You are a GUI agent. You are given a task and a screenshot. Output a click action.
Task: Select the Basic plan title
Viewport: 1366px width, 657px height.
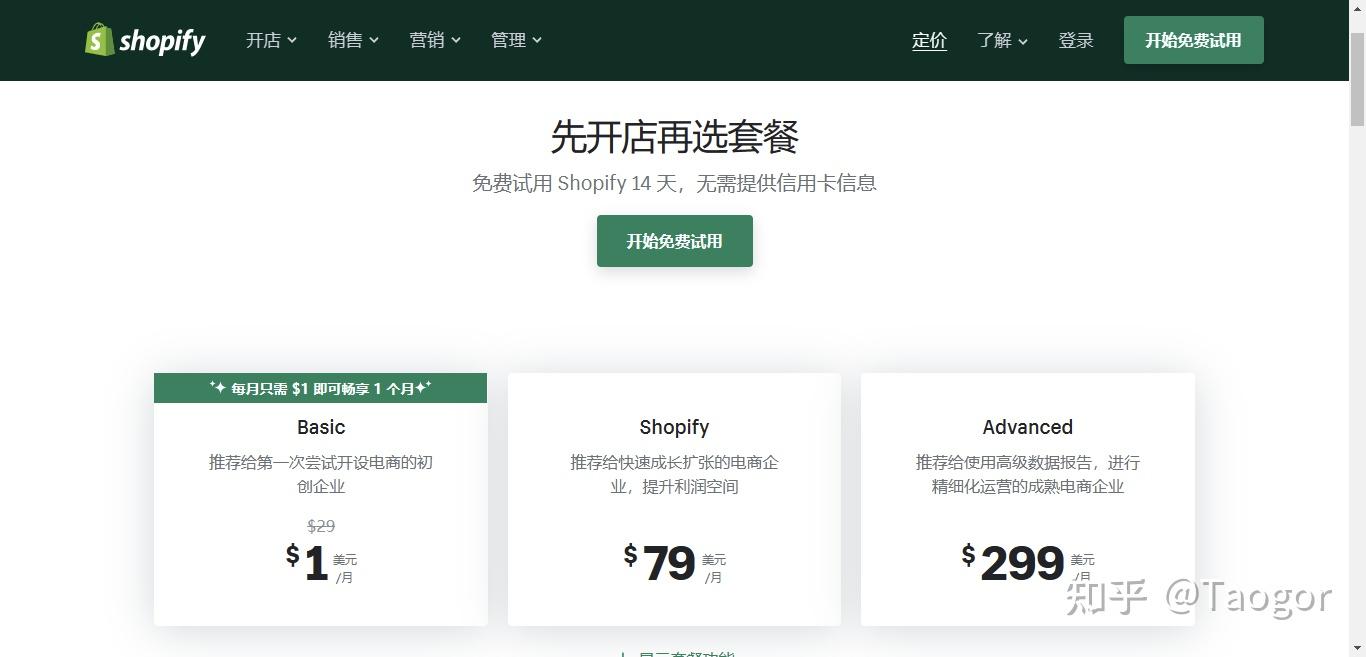point(321,427)
